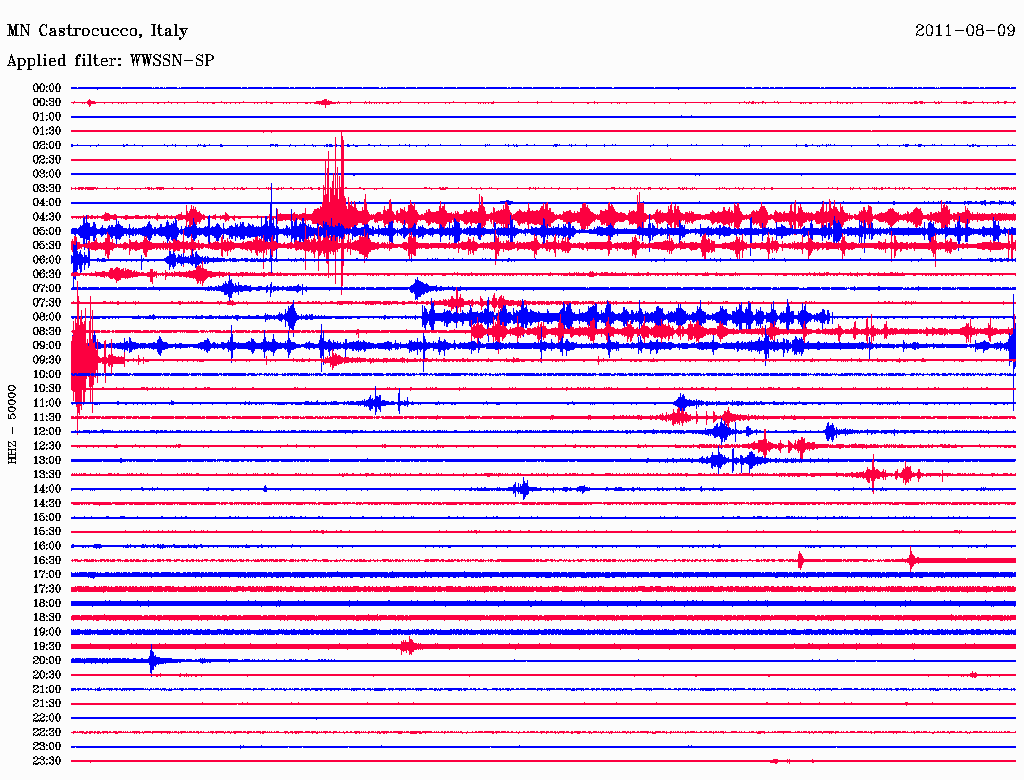Select the 02:00 time label

[x=47, y=145]
